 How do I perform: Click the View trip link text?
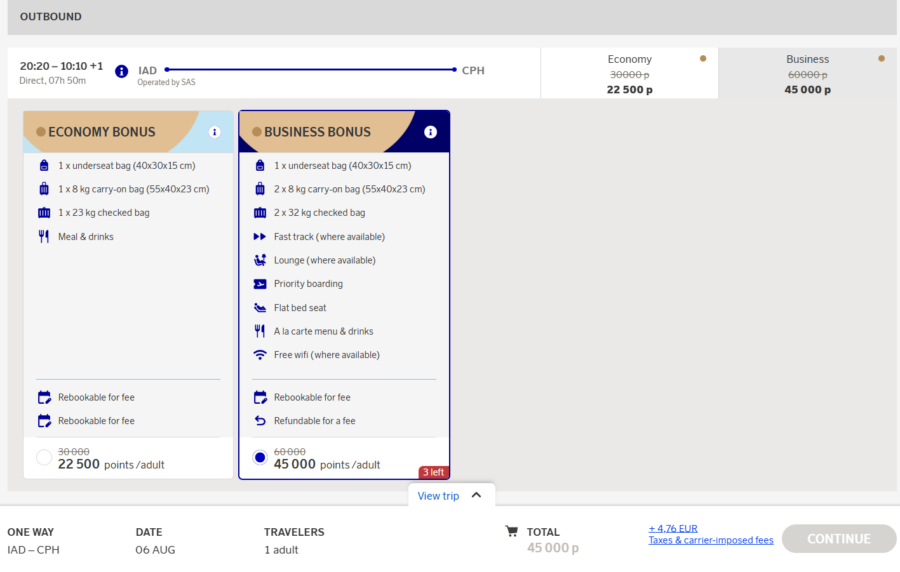click(438, 496)
